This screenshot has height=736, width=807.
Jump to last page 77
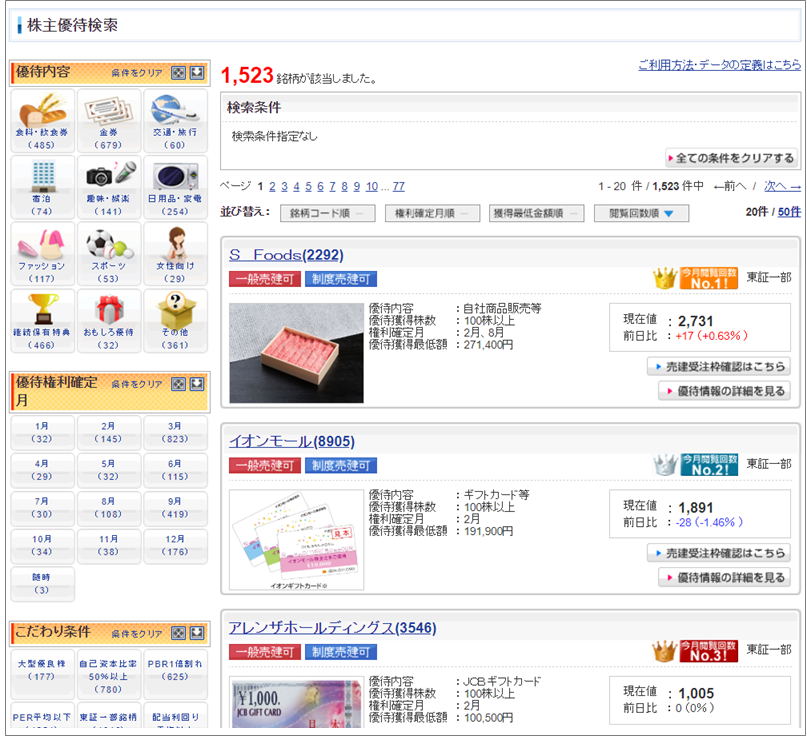pyautogui.click(x=399, y=186)
